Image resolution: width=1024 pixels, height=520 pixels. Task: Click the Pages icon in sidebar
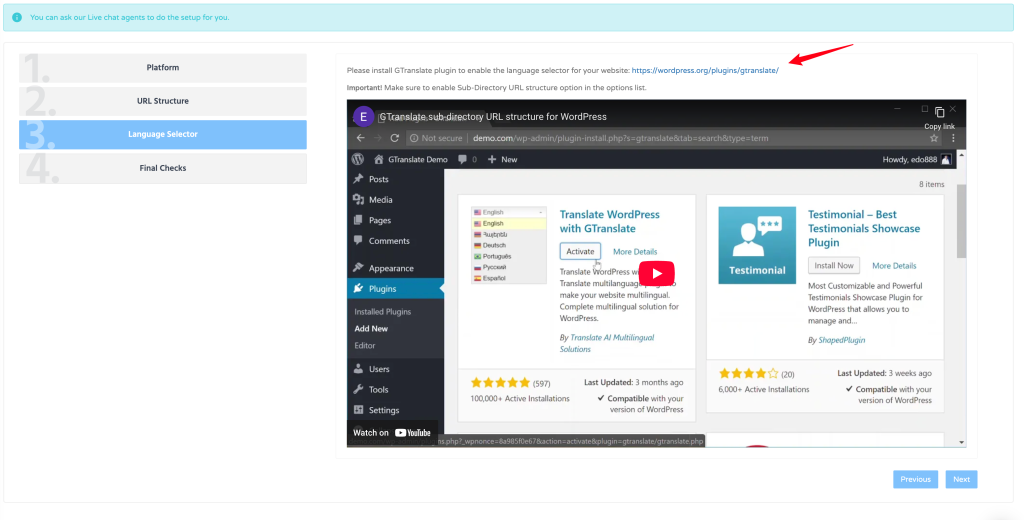[358, 220]
